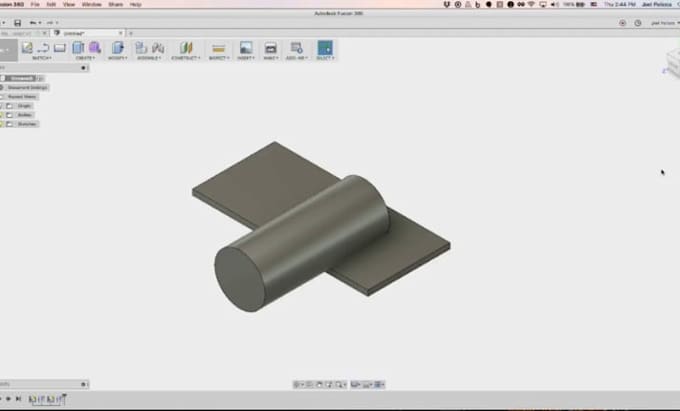The height and width of the screenshot is (411, 680).
Task: Click timeline skip-to-end button
Action: click(x=19, y=399)
